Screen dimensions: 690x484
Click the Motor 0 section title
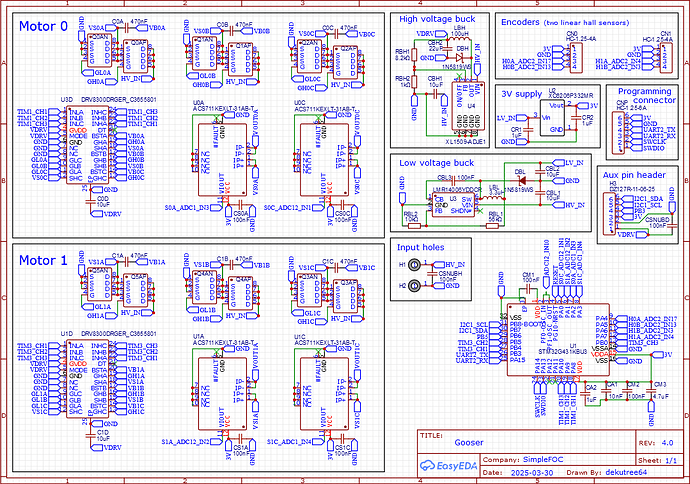tap(43, 28)
